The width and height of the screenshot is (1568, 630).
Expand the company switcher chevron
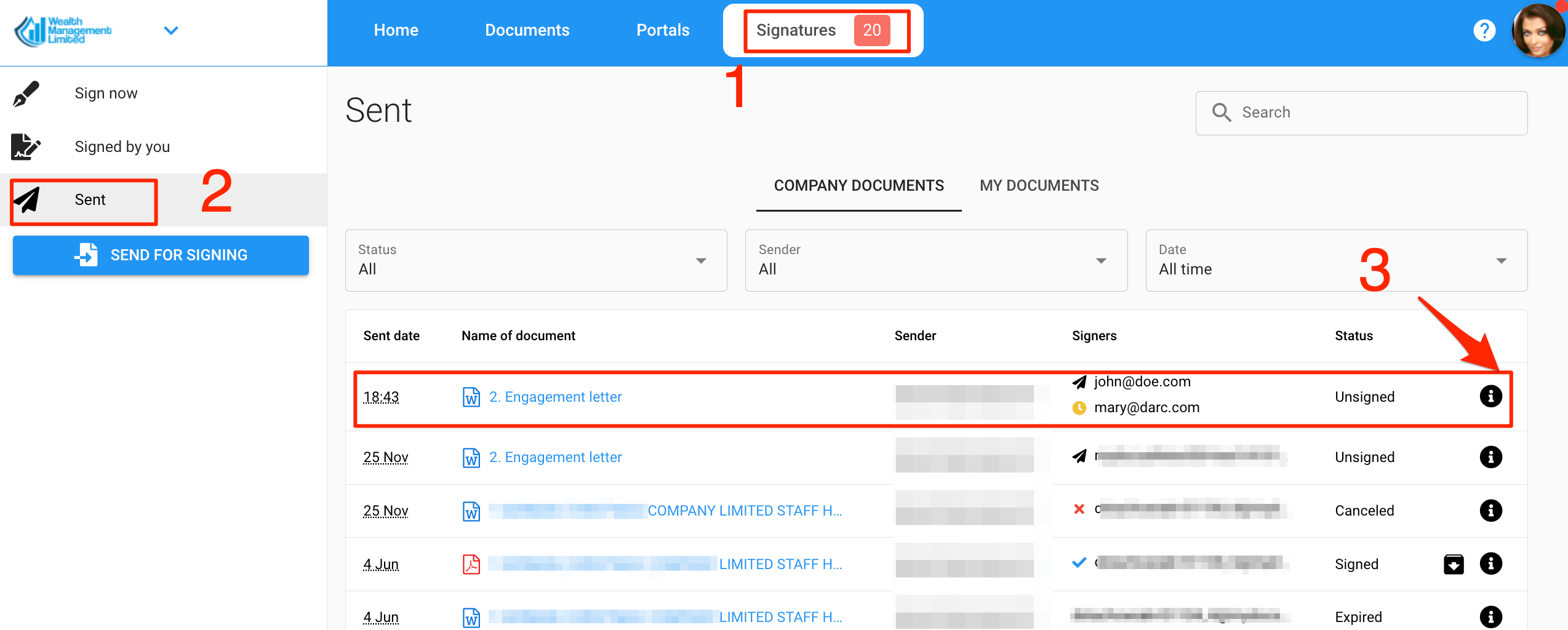point(171,30)
